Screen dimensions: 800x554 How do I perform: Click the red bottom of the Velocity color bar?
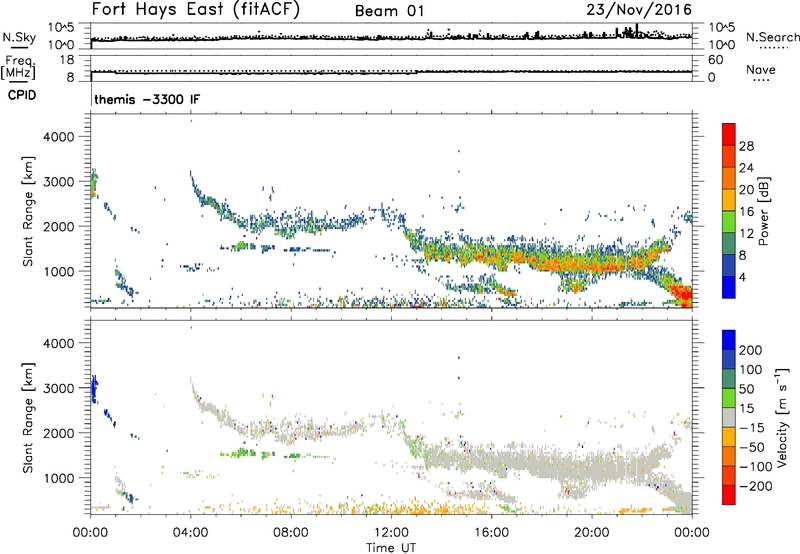729,495
